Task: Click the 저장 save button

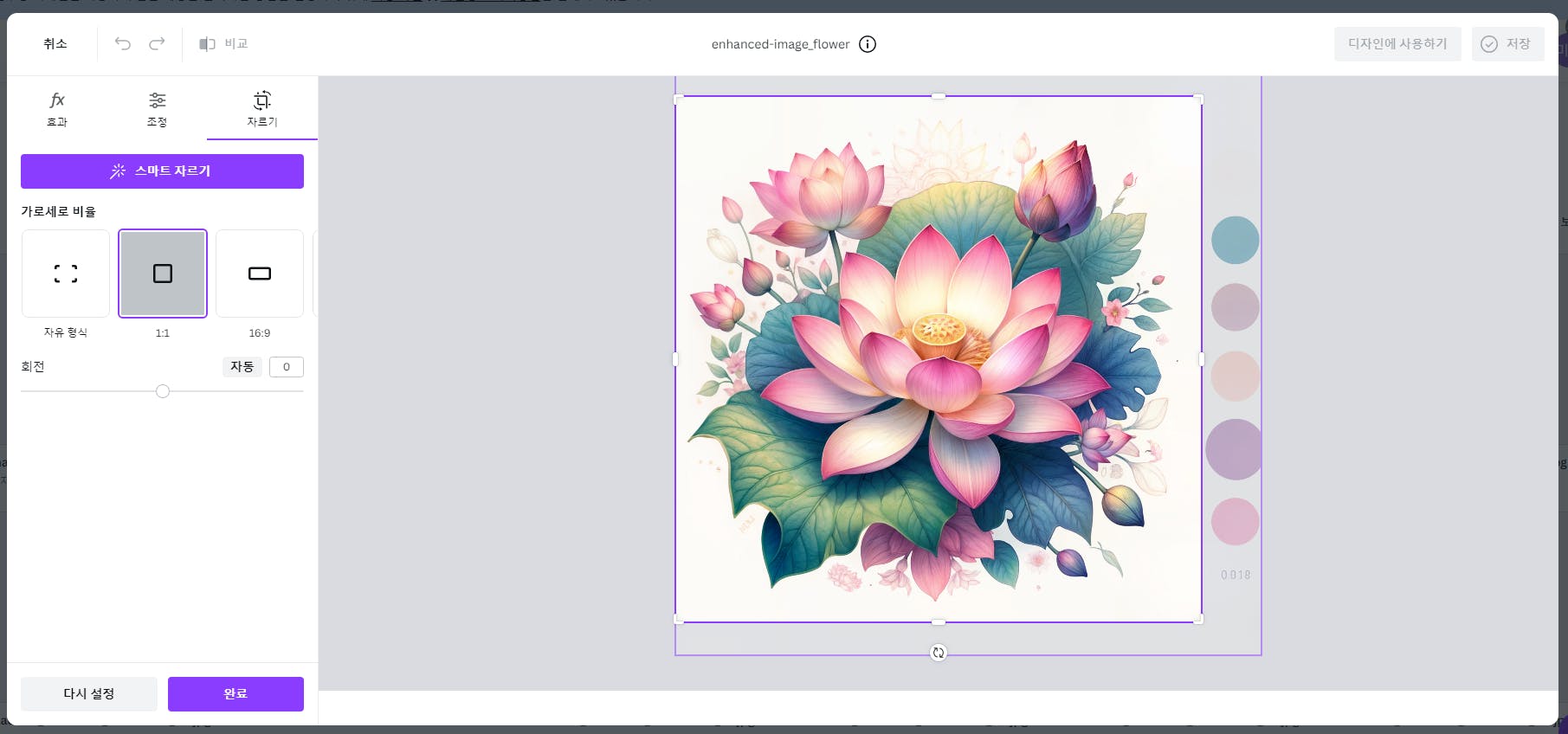Action: 1507,43
